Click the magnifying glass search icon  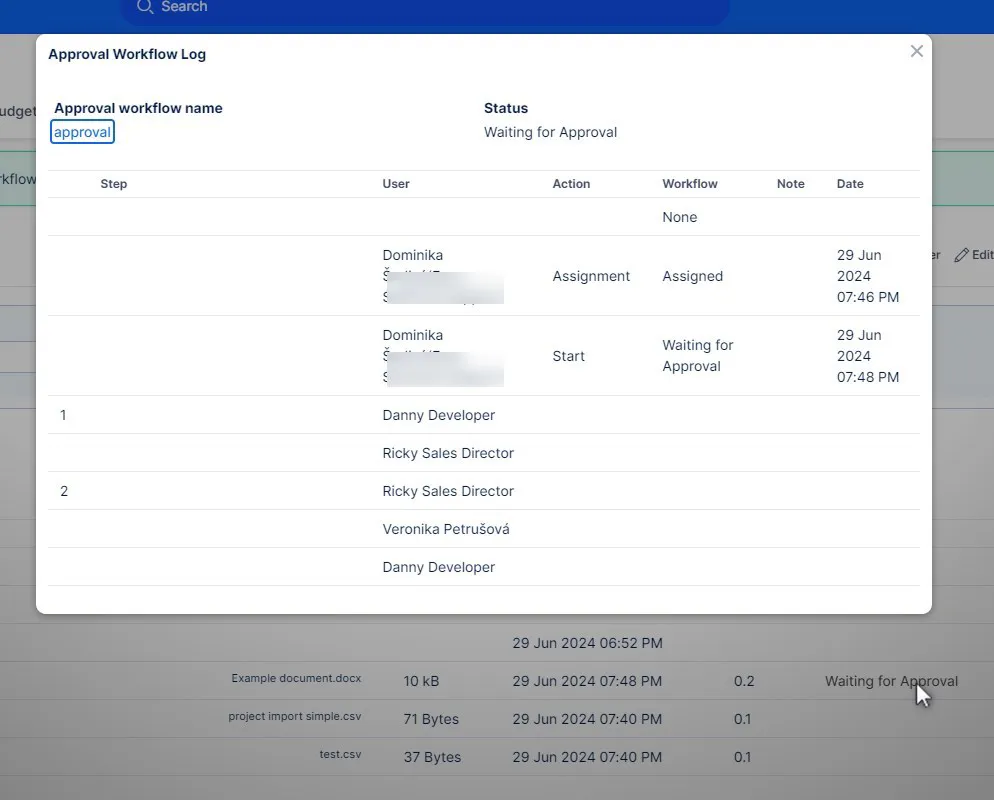145,7
